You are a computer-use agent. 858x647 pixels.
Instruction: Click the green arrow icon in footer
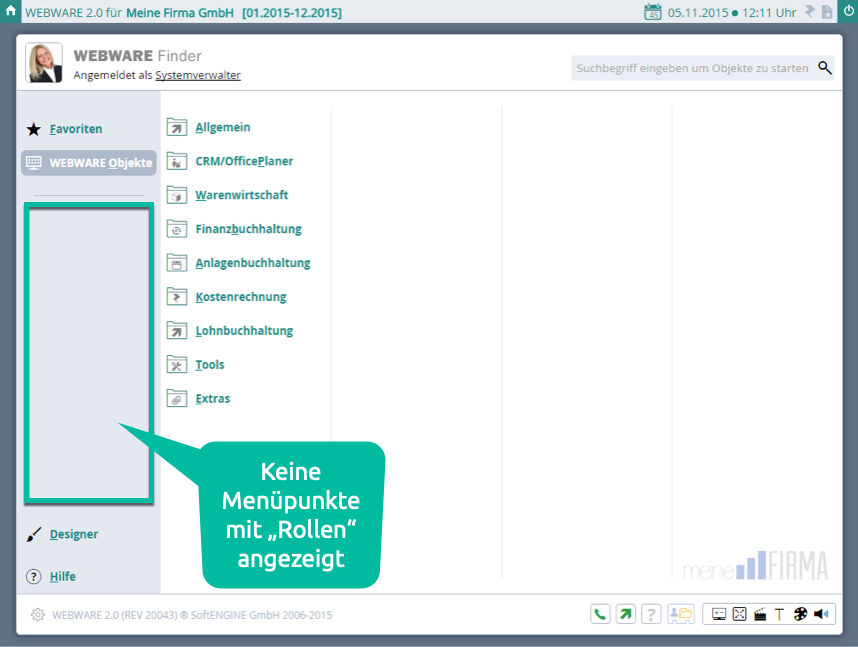click(x=626, y=614)
